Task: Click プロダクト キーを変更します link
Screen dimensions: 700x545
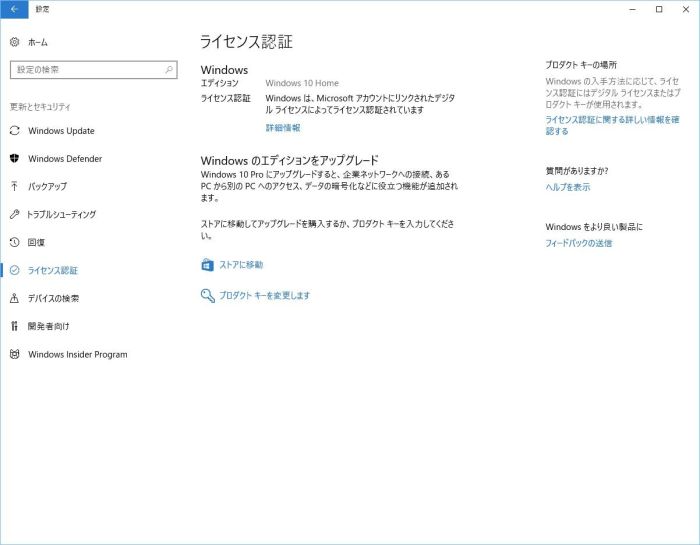Action: [264, 295]
